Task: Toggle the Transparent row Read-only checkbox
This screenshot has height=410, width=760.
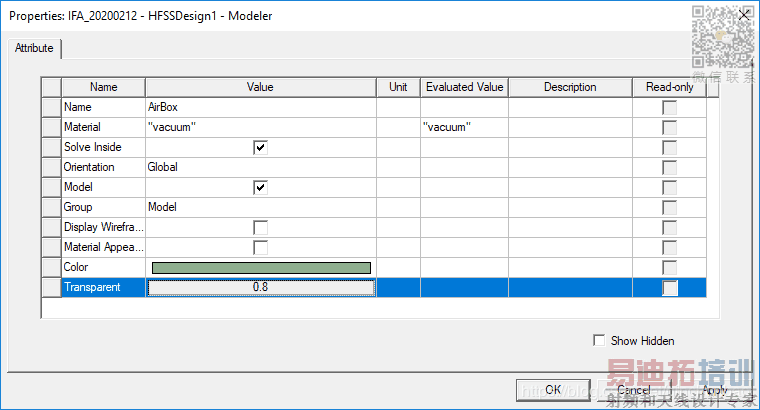Action: 670,288
